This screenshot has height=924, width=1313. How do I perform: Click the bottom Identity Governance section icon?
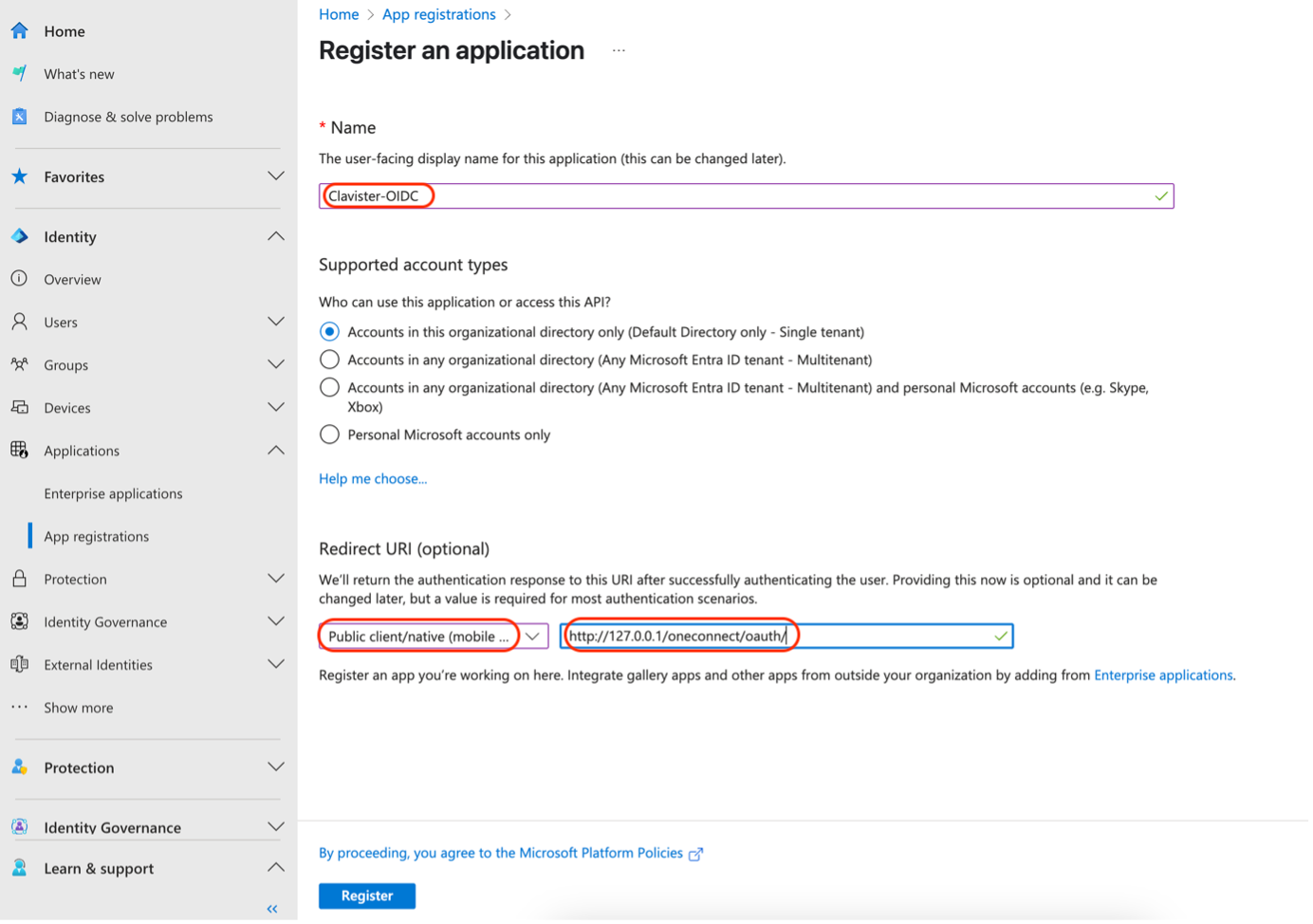point(19,826)
